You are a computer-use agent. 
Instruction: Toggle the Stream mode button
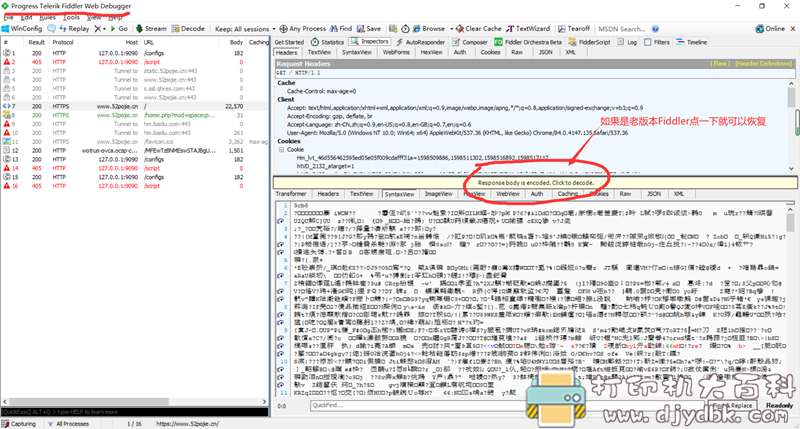click(151, 29)
